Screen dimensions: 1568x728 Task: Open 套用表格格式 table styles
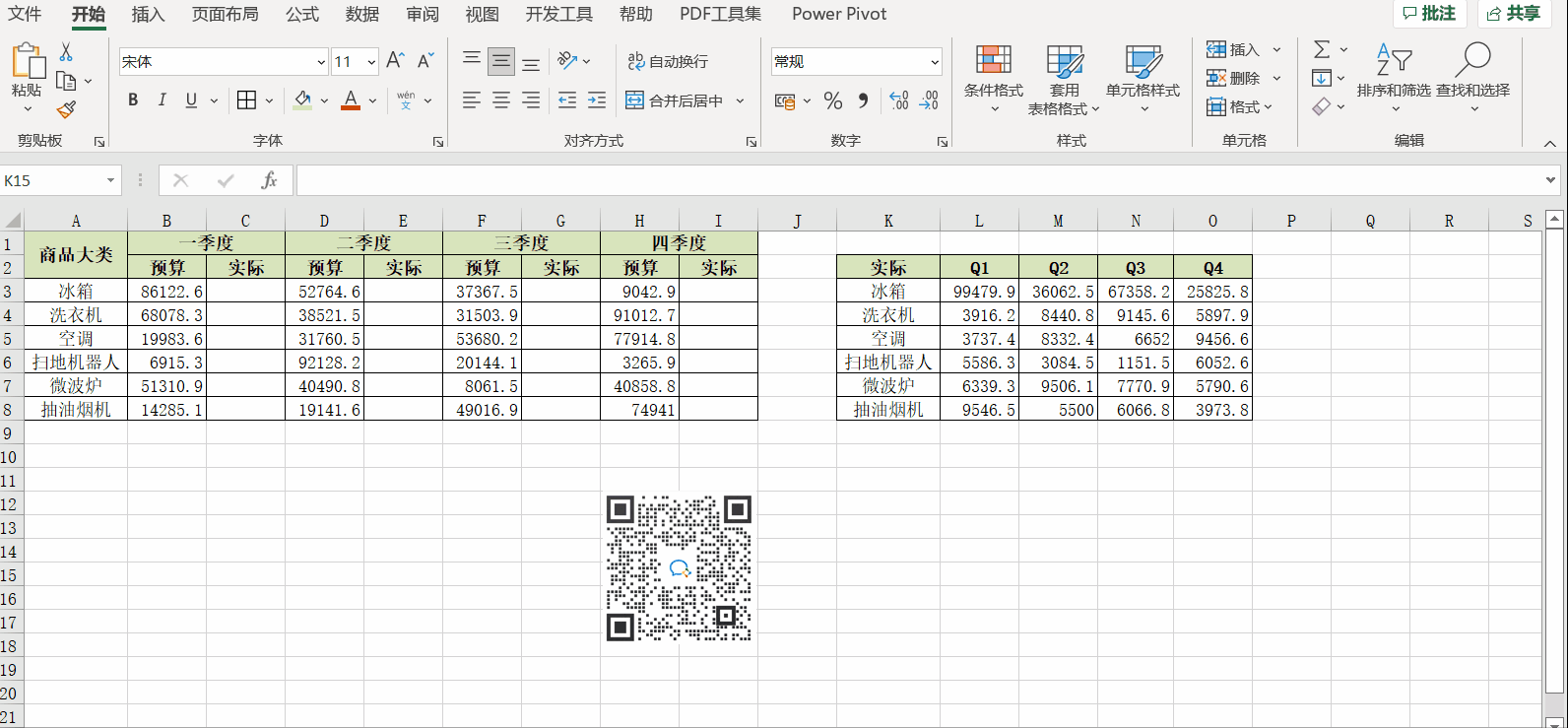(1064, 79)
